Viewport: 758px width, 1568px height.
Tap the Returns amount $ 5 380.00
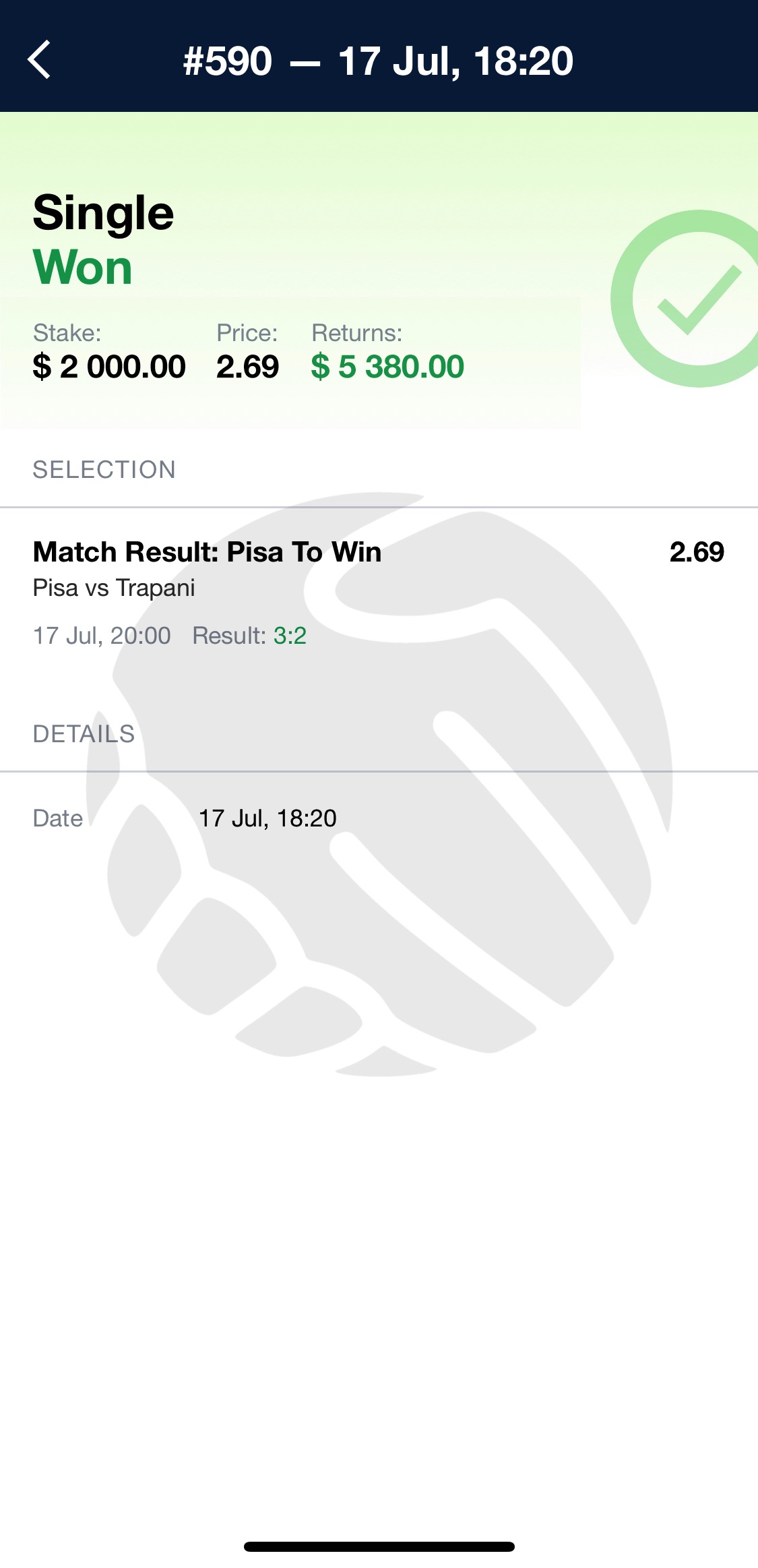click(x=387, y=367)
